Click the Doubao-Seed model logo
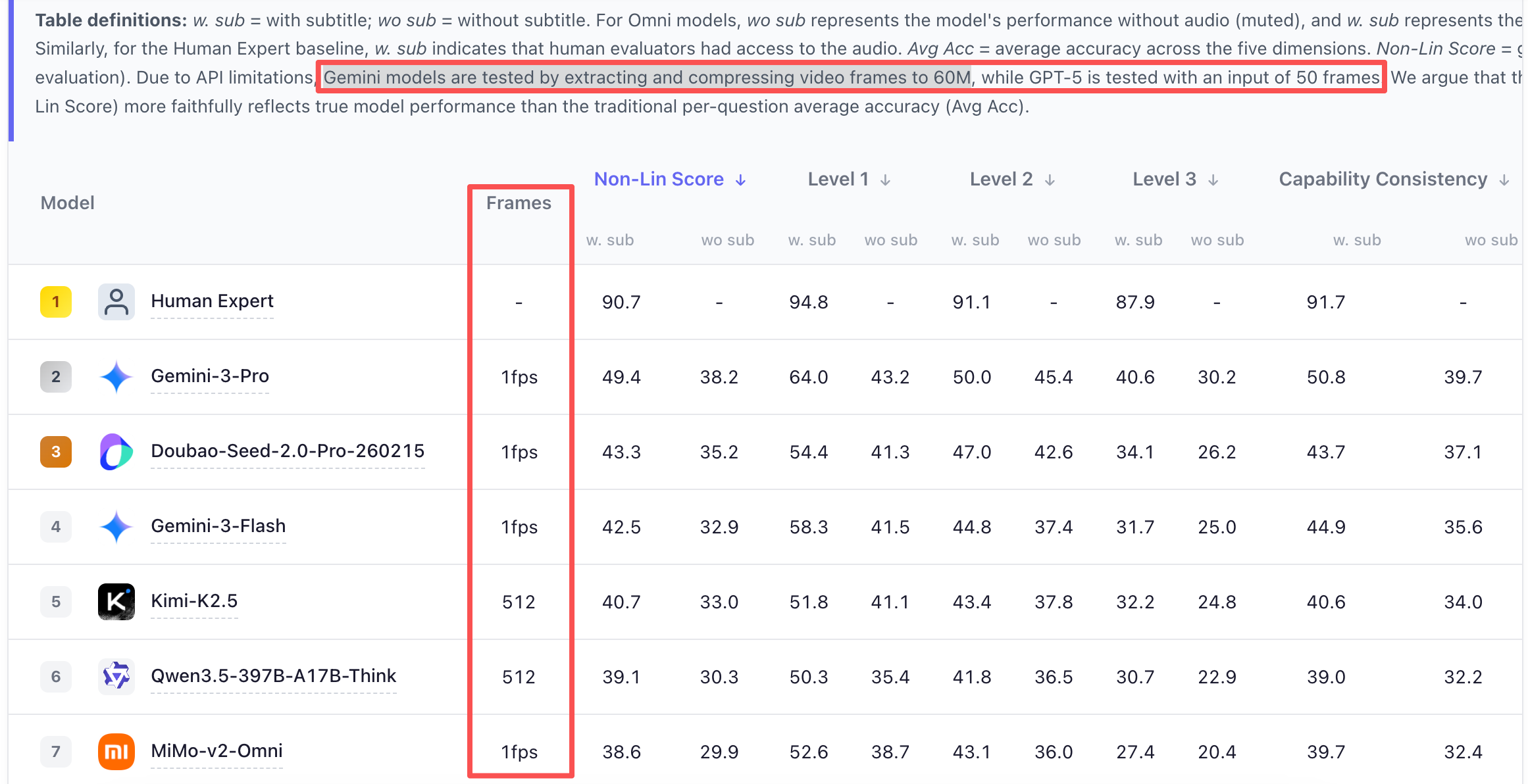Image resolution: width=1528 pixels, height=784 pixels. (116, 452)
